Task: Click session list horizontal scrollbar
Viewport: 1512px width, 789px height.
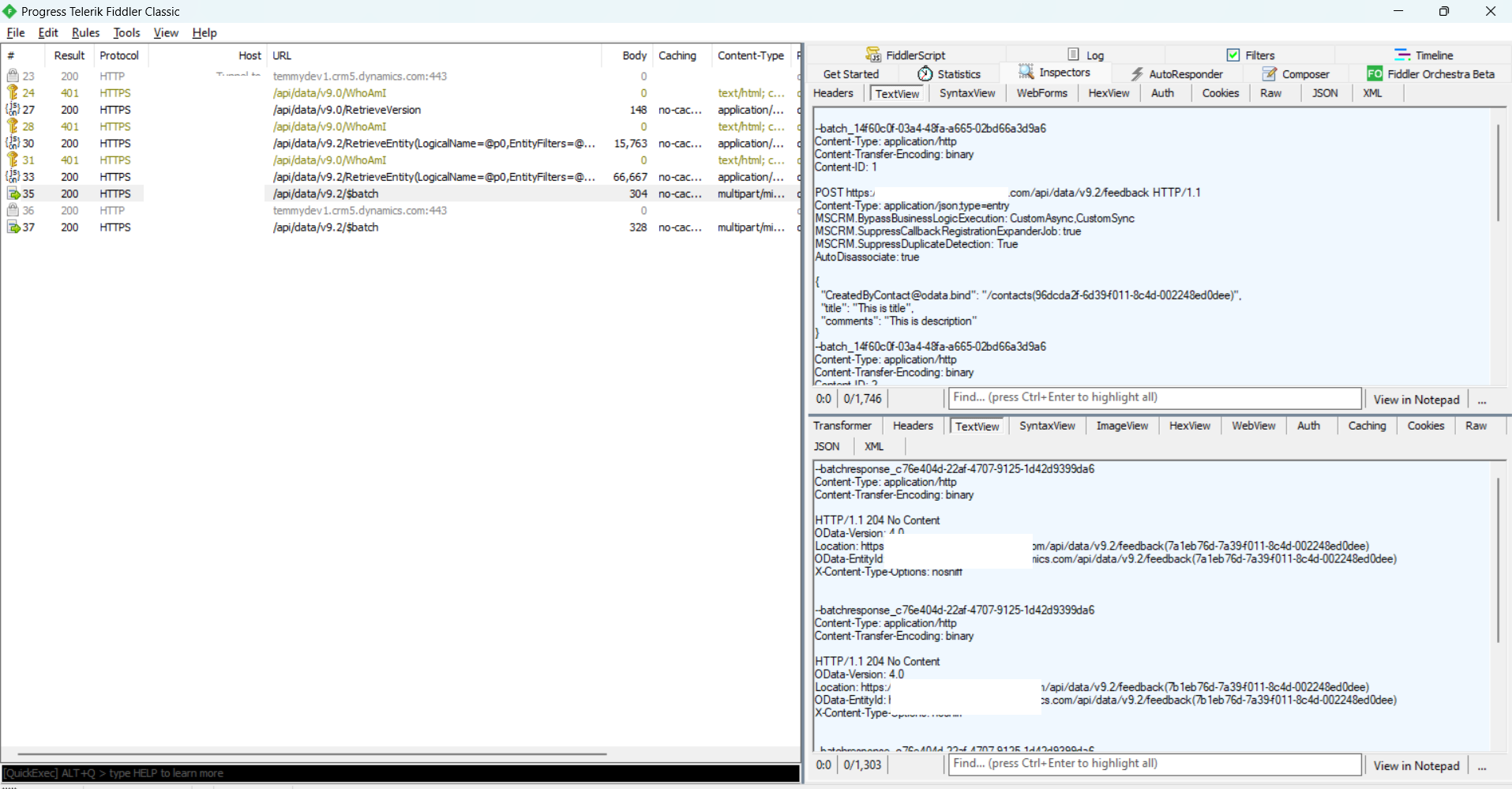Action: 312,753
